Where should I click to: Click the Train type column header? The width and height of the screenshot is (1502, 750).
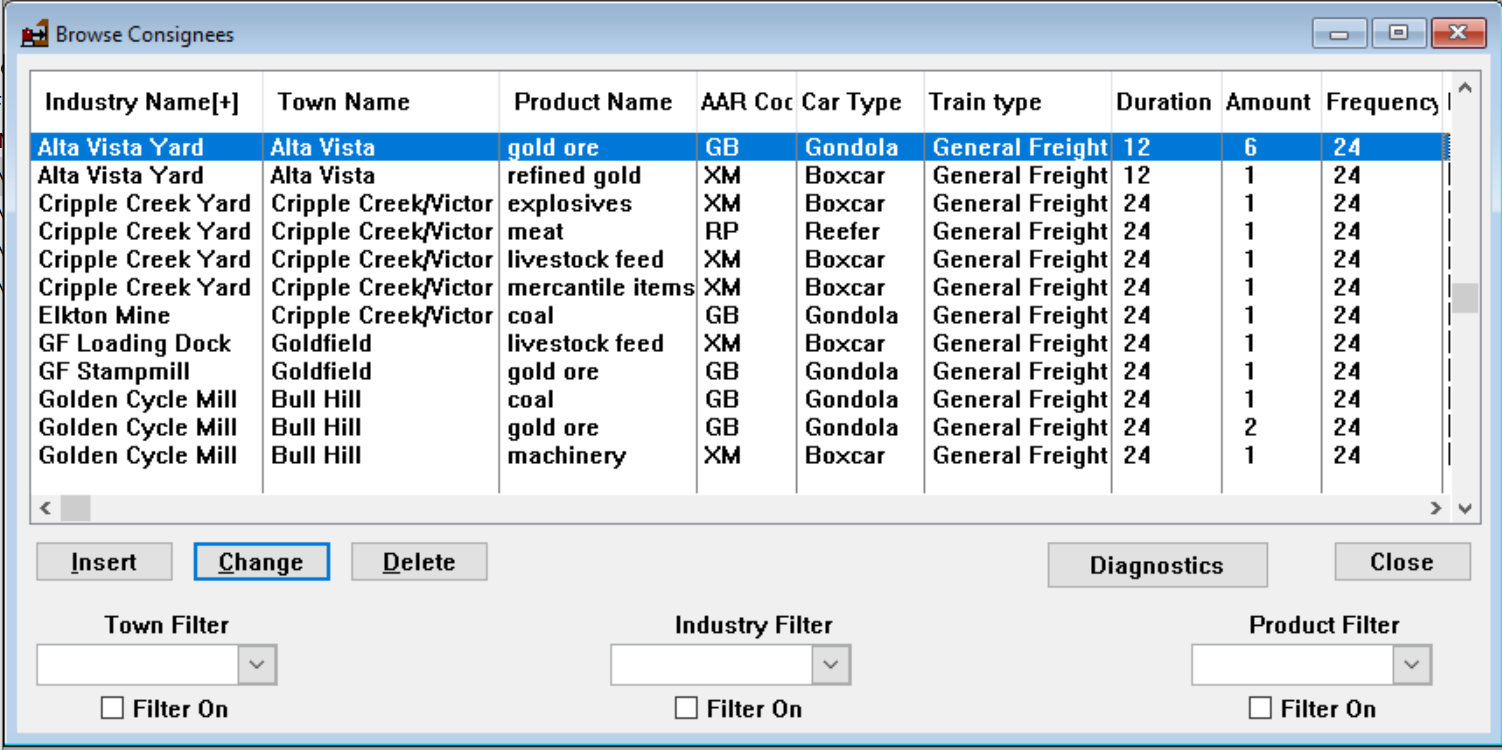[1018, 102]
